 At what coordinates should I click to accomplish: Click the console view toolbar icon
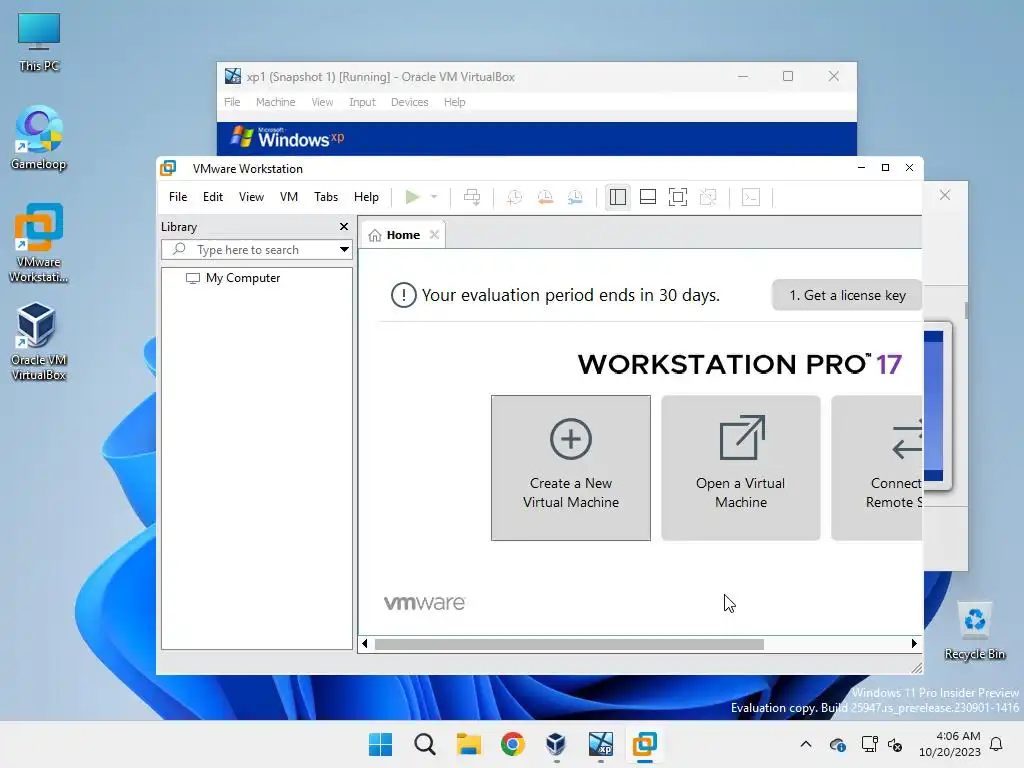point(751,197)
